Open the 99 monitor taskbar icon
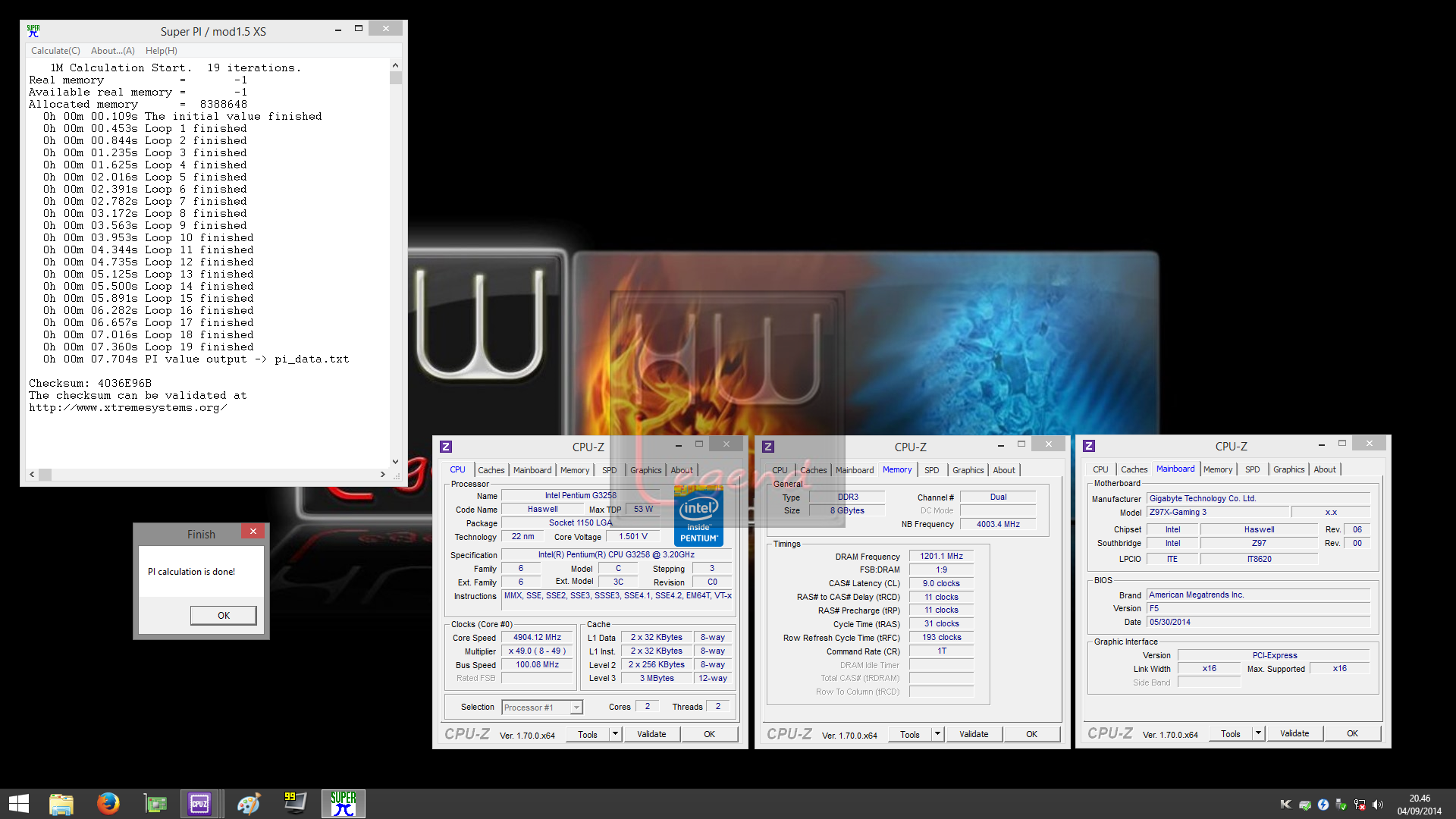1456x819 pixels. click(x=295, y=804)
